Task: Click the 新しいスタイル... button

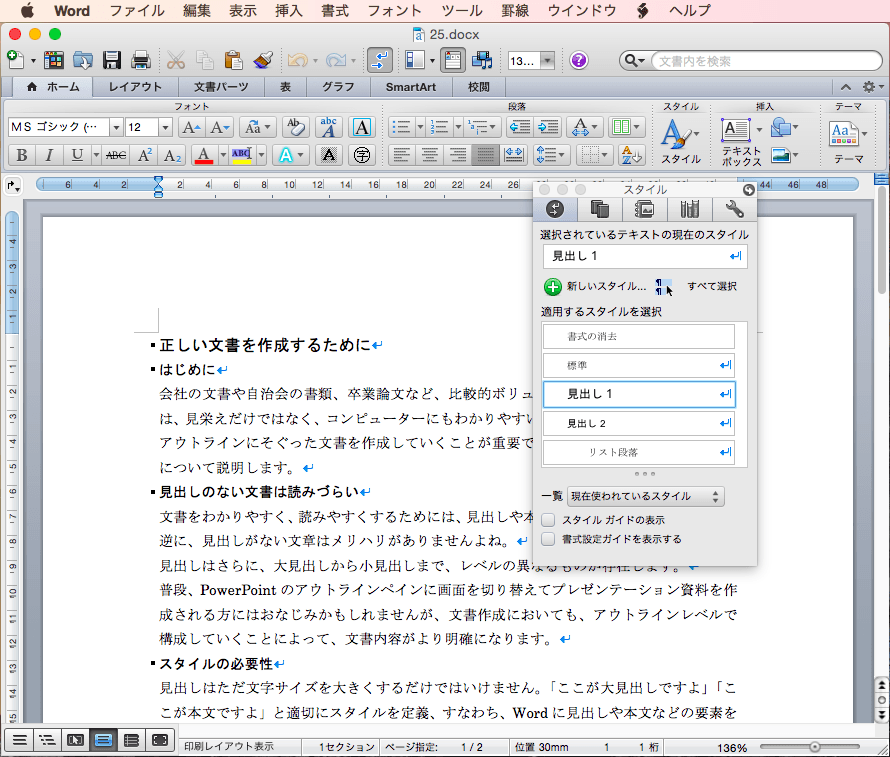Action: tap(596, 287)
